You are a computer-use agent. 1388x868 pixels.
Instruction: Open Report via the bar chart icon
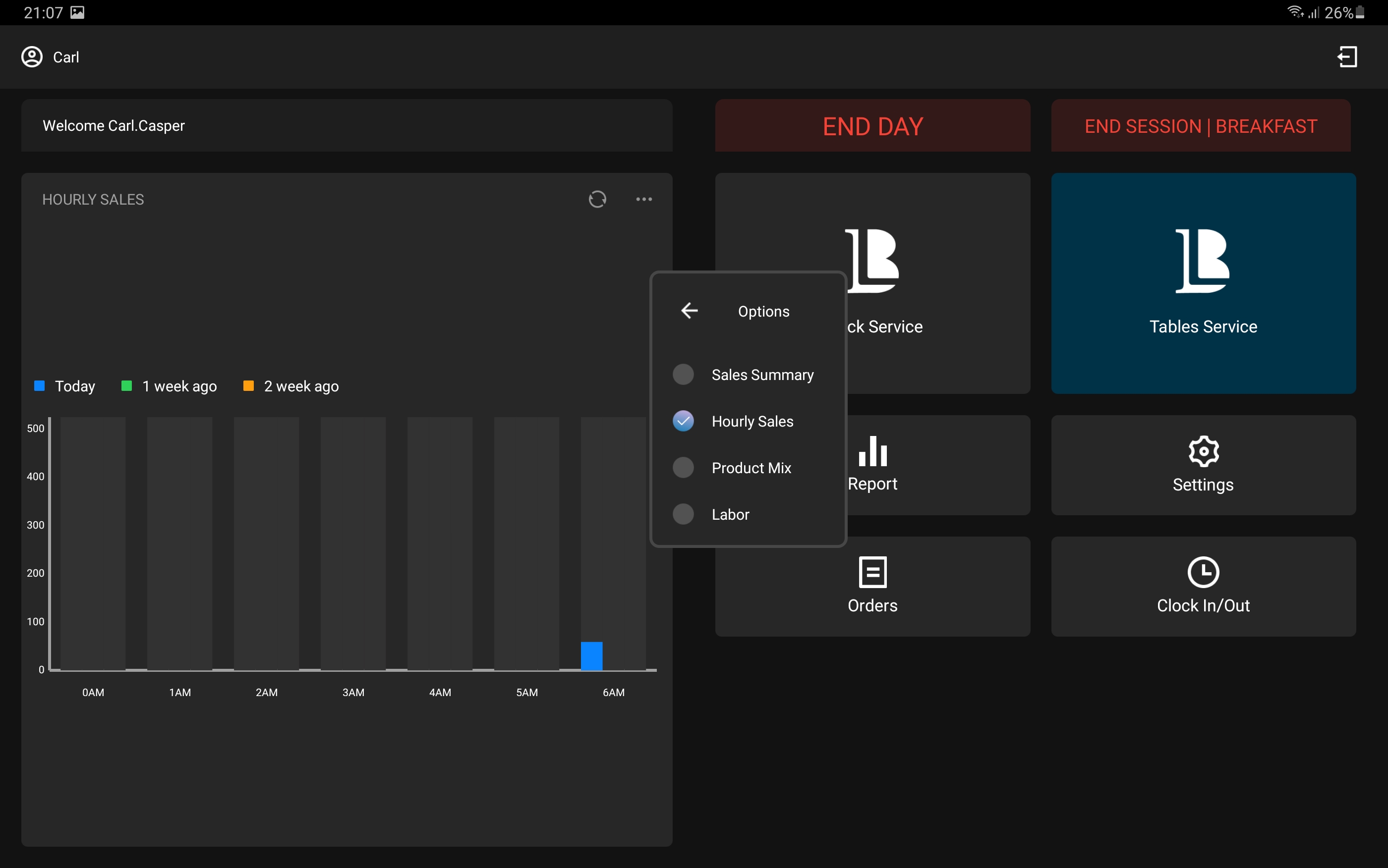(872, 451)
